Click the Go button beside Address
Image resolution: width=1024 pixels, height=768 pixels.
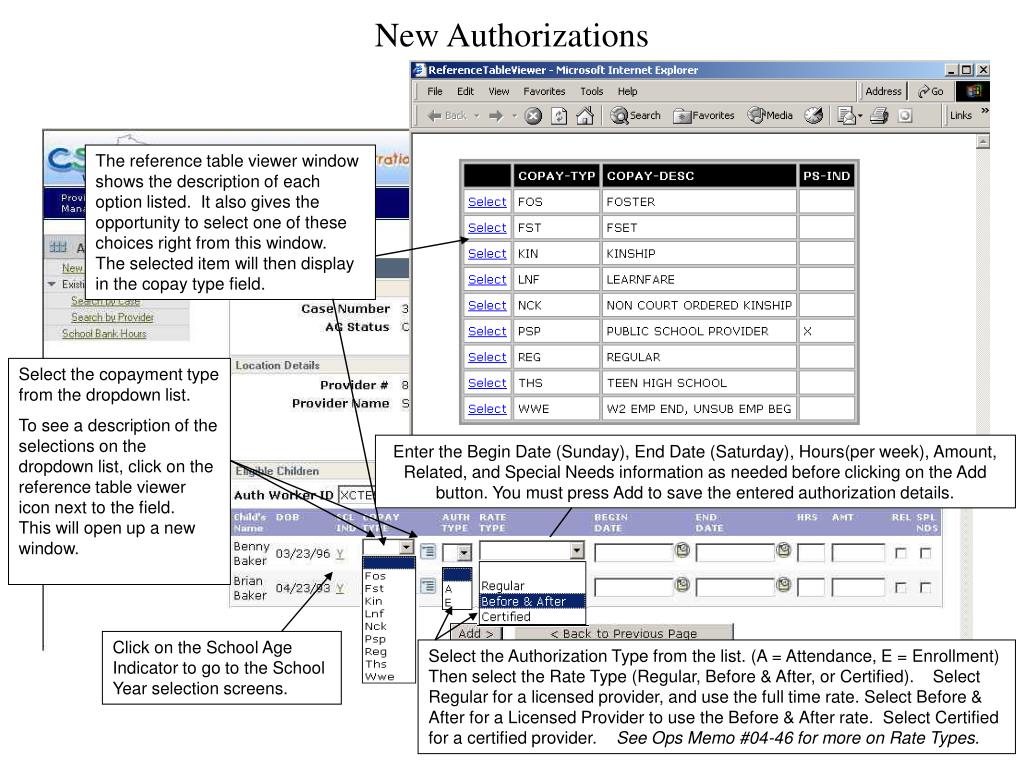tap(931, 91)
